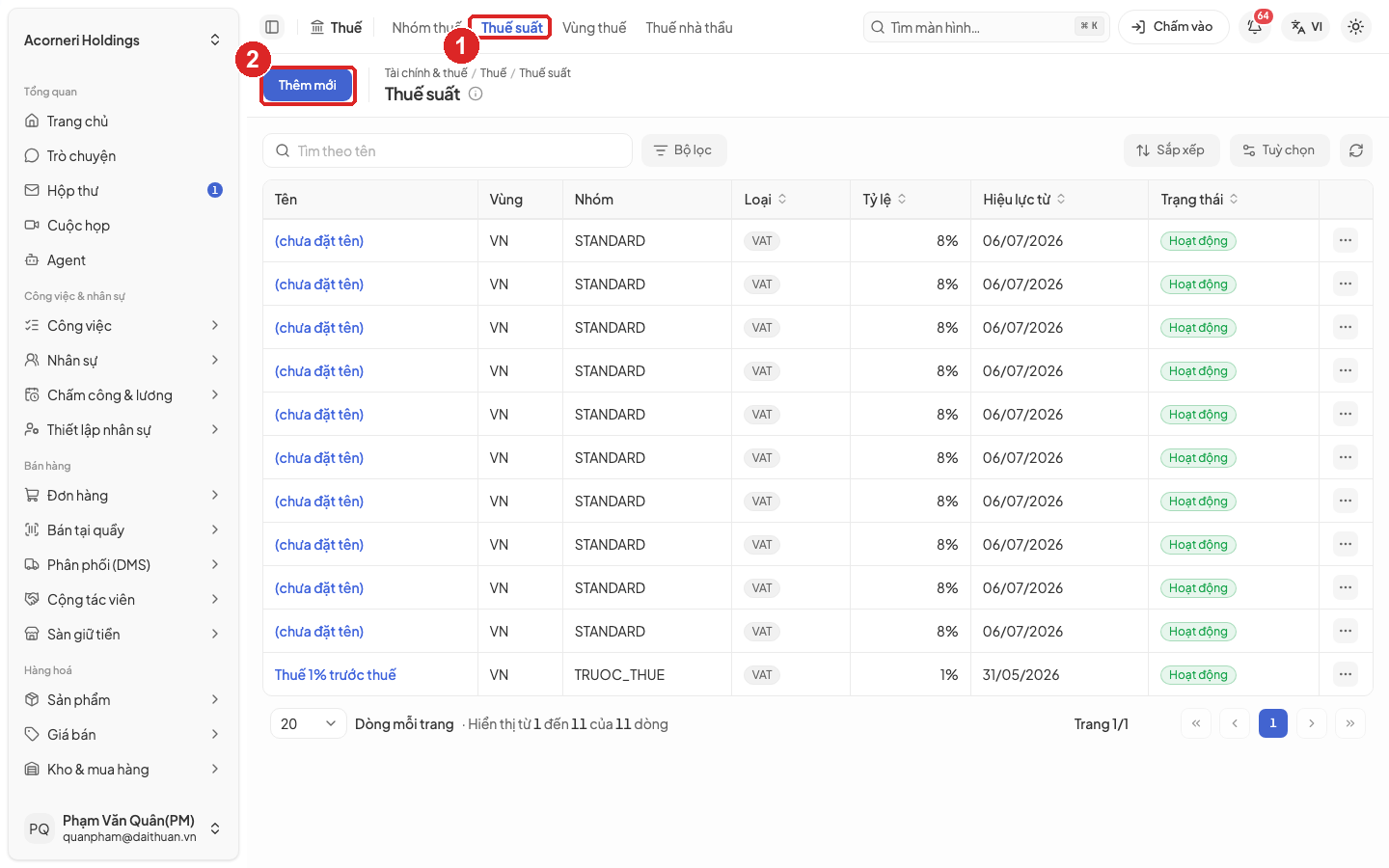
Task: Open row actions for Thuế 1% trước thuế
Action: [x=1346, y=674]
